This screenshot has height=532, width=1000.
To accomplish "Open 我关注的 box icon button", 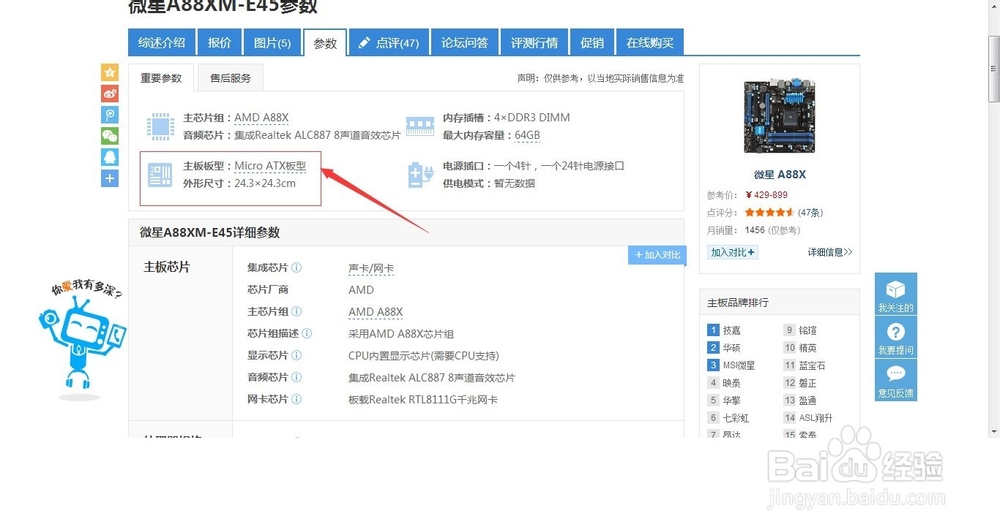I will click(x=895, y=294).
